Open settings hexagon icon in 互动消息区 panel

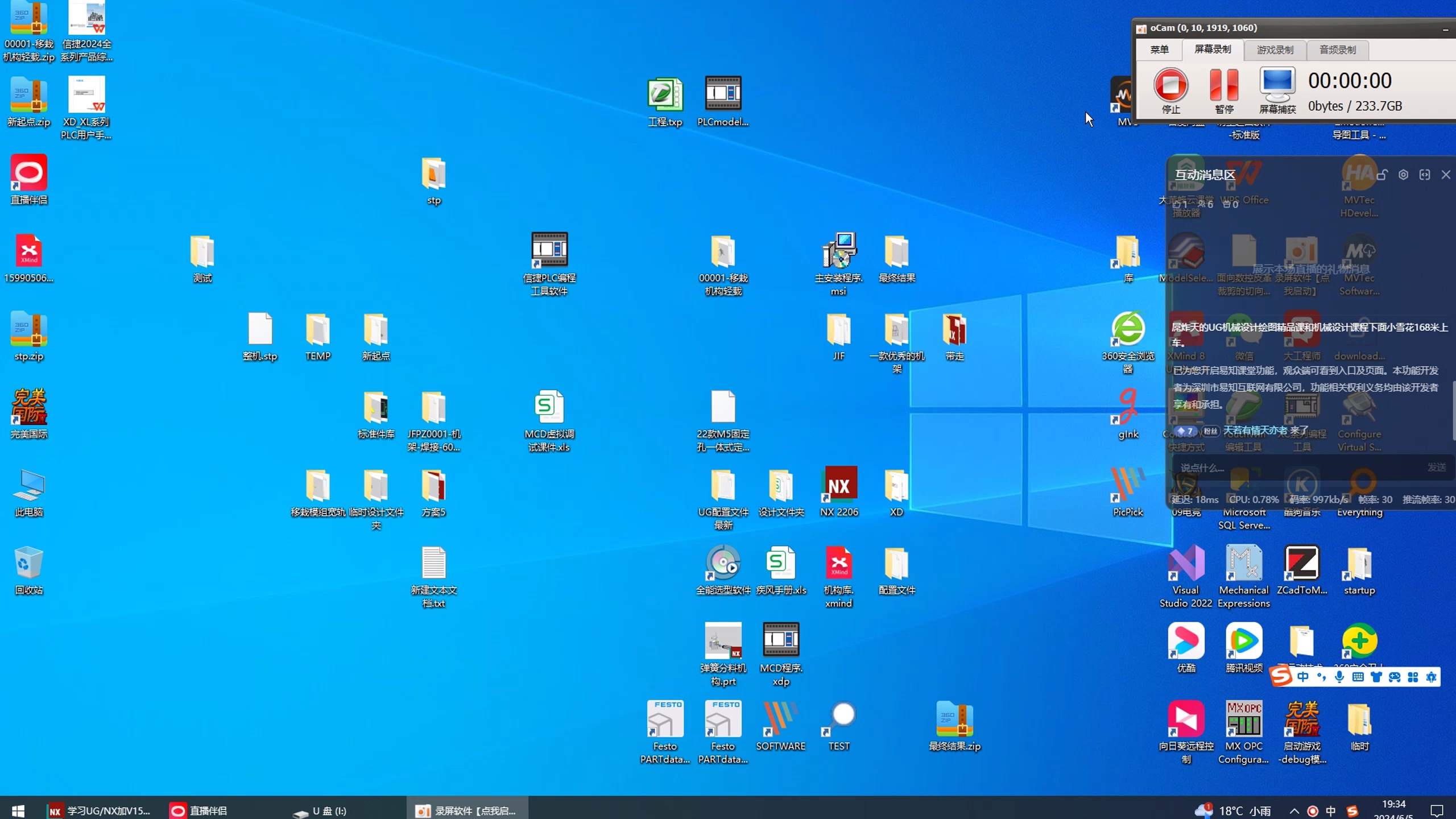coord(1403,175)
